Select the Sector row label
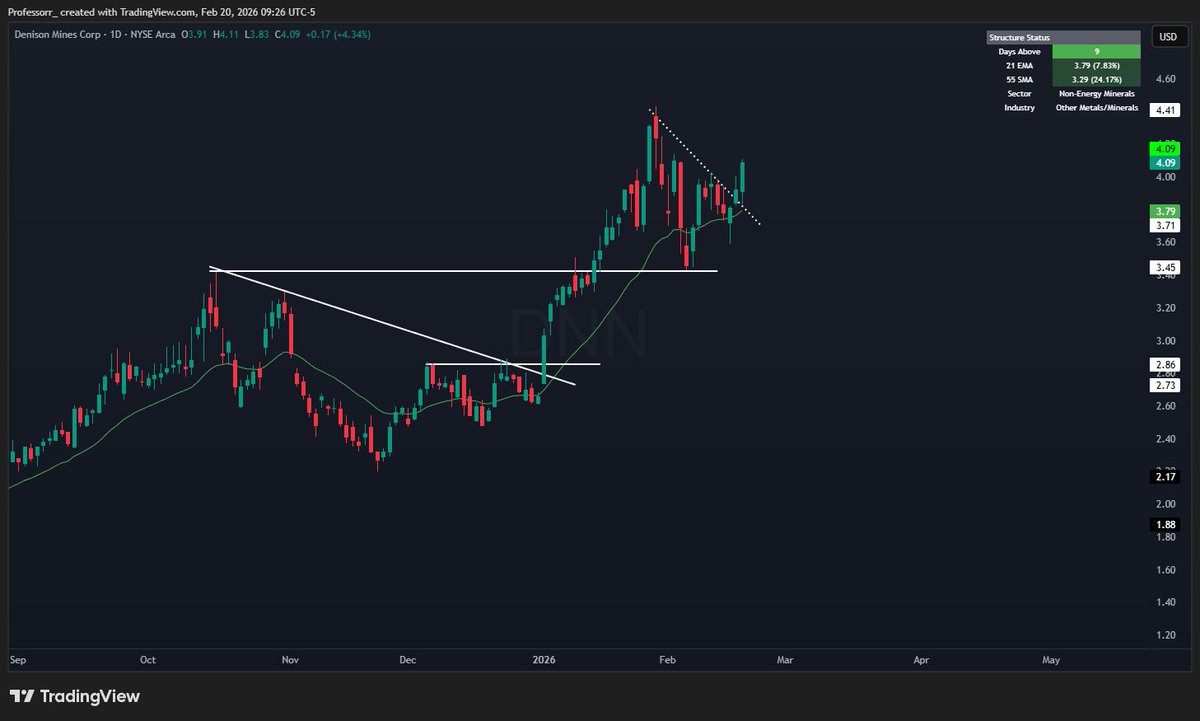The image size is (1200, 721). coord(1018,92)
